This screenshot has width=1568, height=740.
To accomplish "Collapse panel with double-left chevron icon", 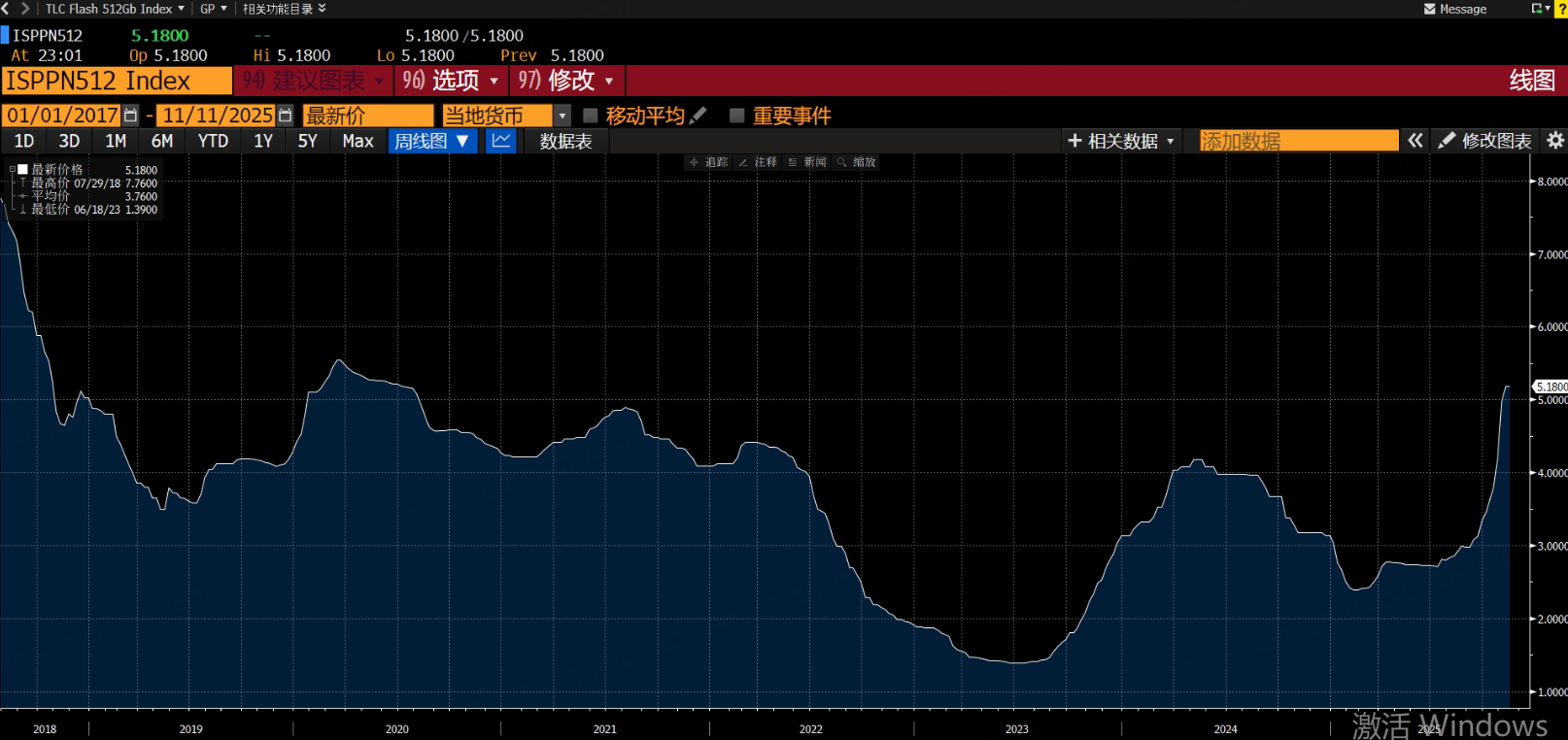I will 1415,141.
